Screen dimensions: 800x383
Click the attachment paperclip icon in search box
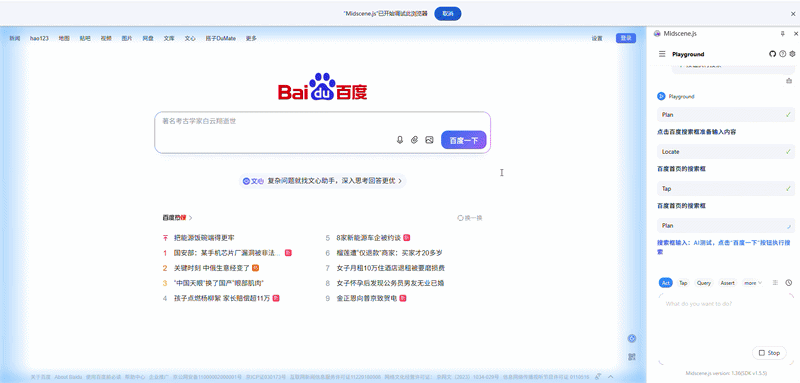coord(414,140)
